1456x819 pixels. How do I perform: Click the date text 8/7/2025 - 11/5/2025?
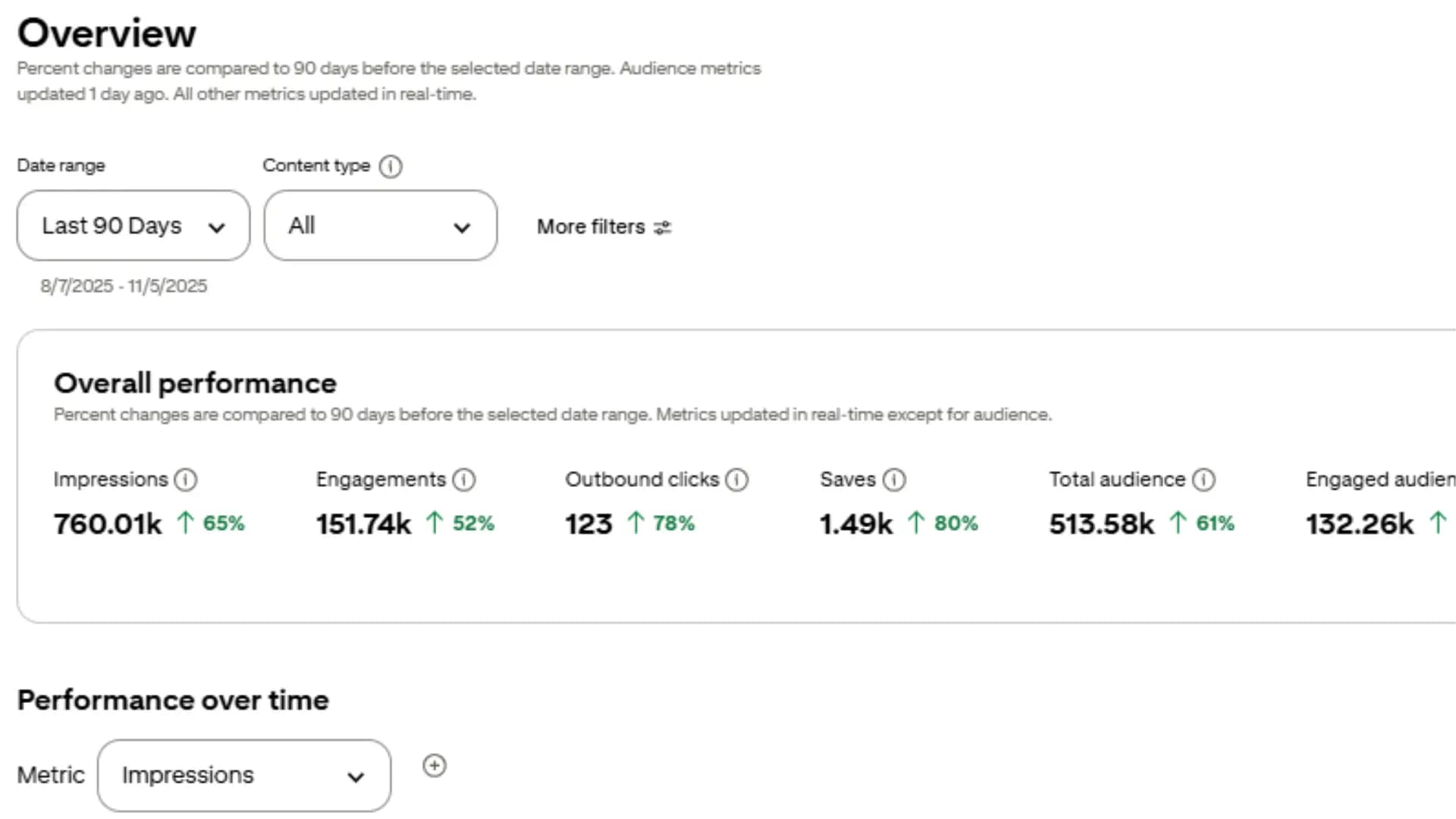[x=124, y=286]
